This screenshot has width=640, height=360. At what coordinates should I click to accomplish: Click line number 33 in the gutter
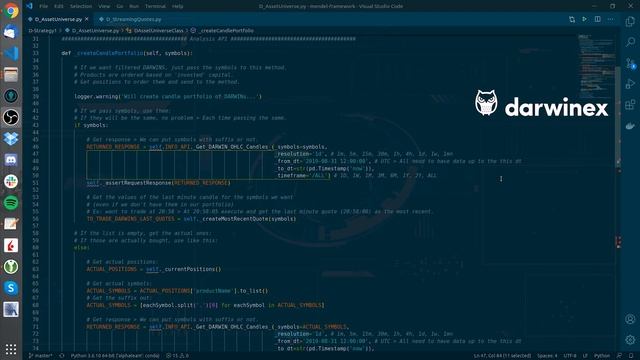pyautogui.click(x=36, y=53)
